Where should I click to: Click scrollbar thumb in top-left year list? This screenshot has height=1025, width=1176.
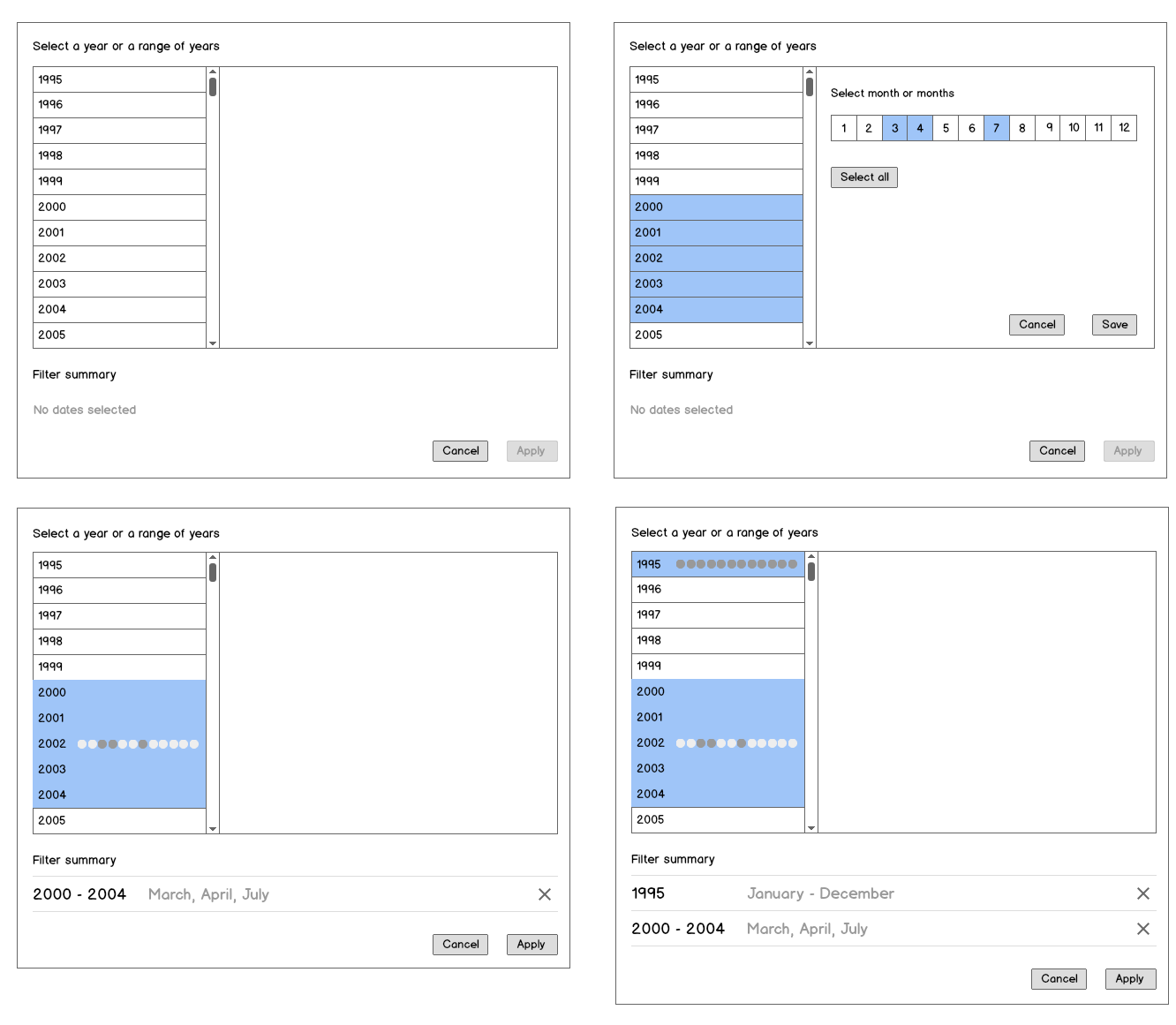pyautogui.click(x=213, y=87)
